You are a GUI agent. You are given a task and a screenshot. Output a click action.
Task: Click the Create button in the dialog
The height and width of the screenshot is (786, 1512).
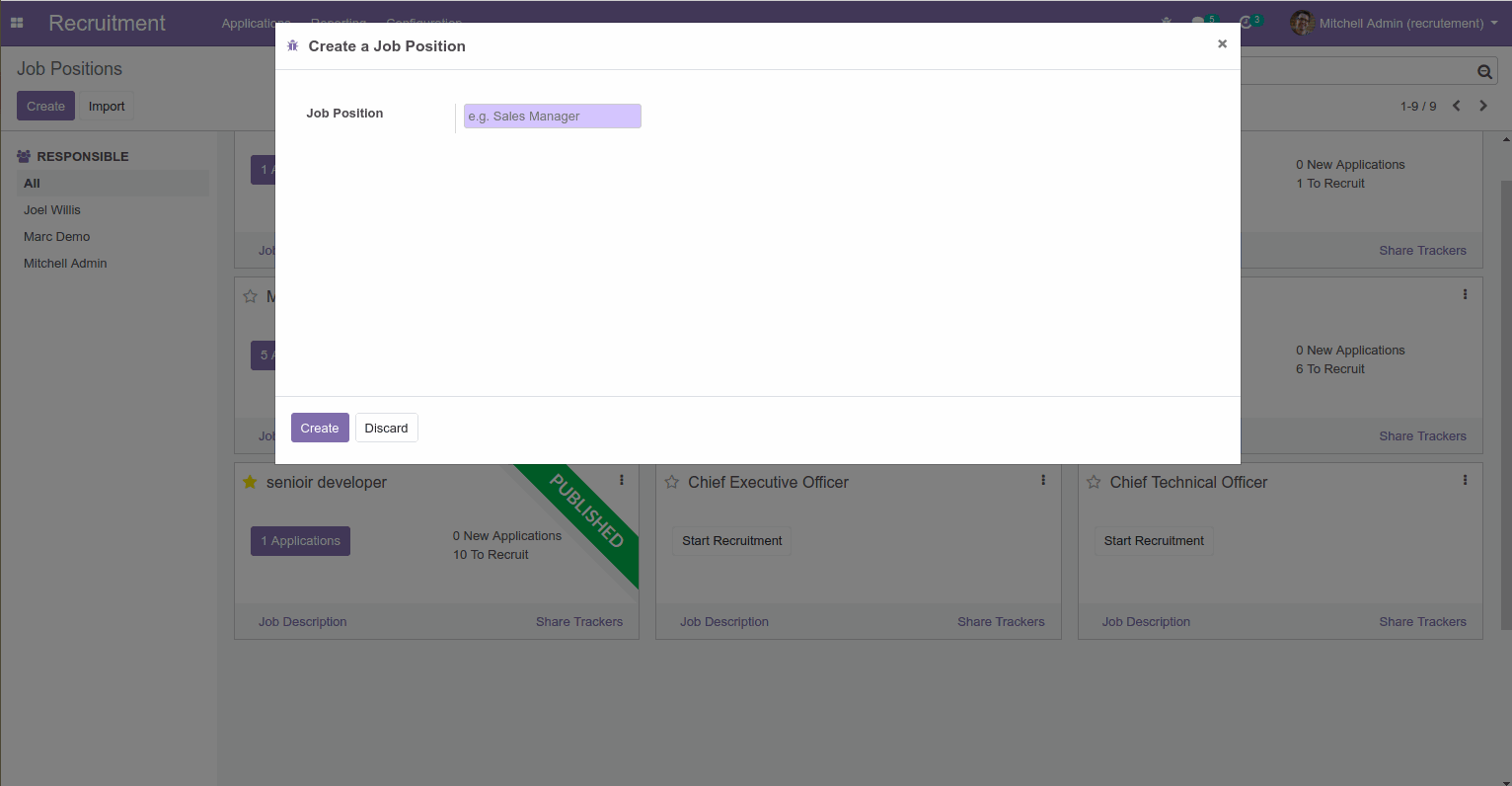click(320, 428)
